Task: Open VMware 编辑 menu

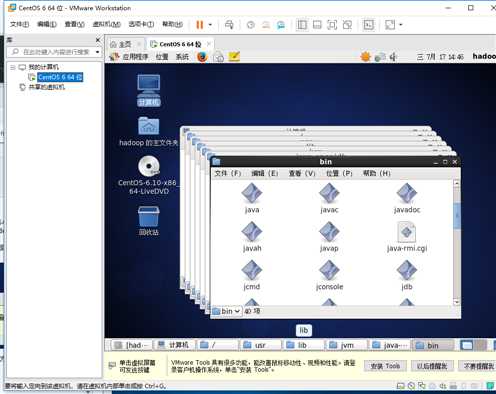Action: point(47,24)
